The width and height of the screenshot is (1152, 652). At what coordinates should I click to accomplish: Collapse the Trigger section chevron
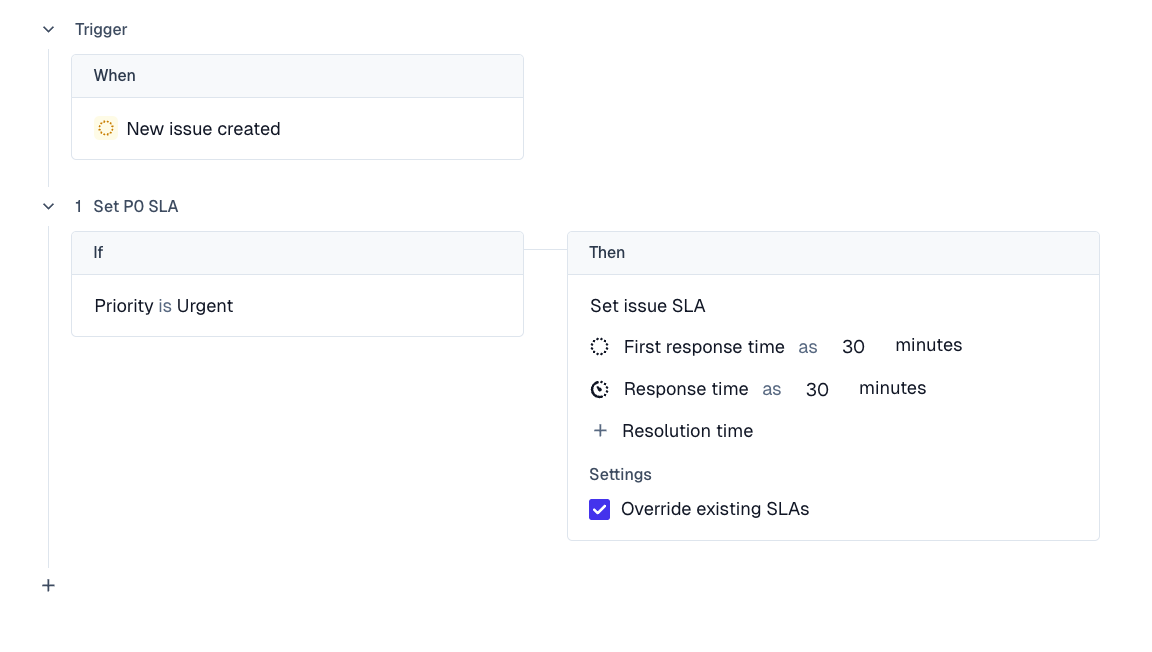click(x=48, y=30)
